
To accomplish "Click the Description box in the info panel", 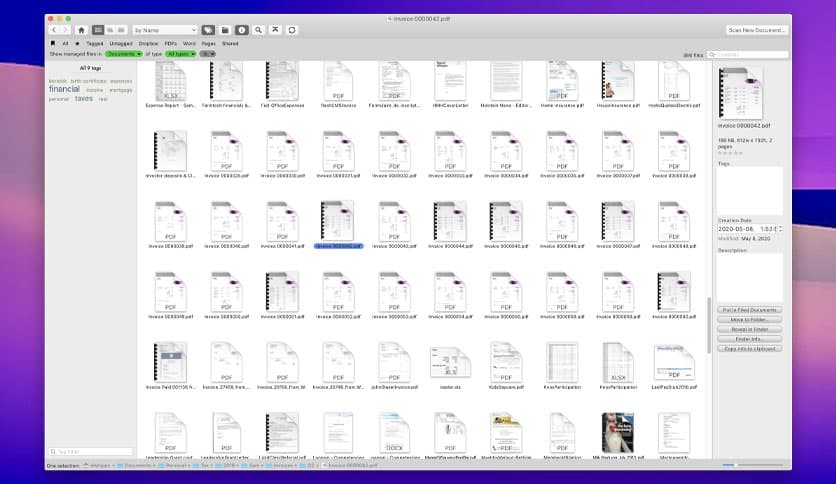I will [x=750, y=277].
